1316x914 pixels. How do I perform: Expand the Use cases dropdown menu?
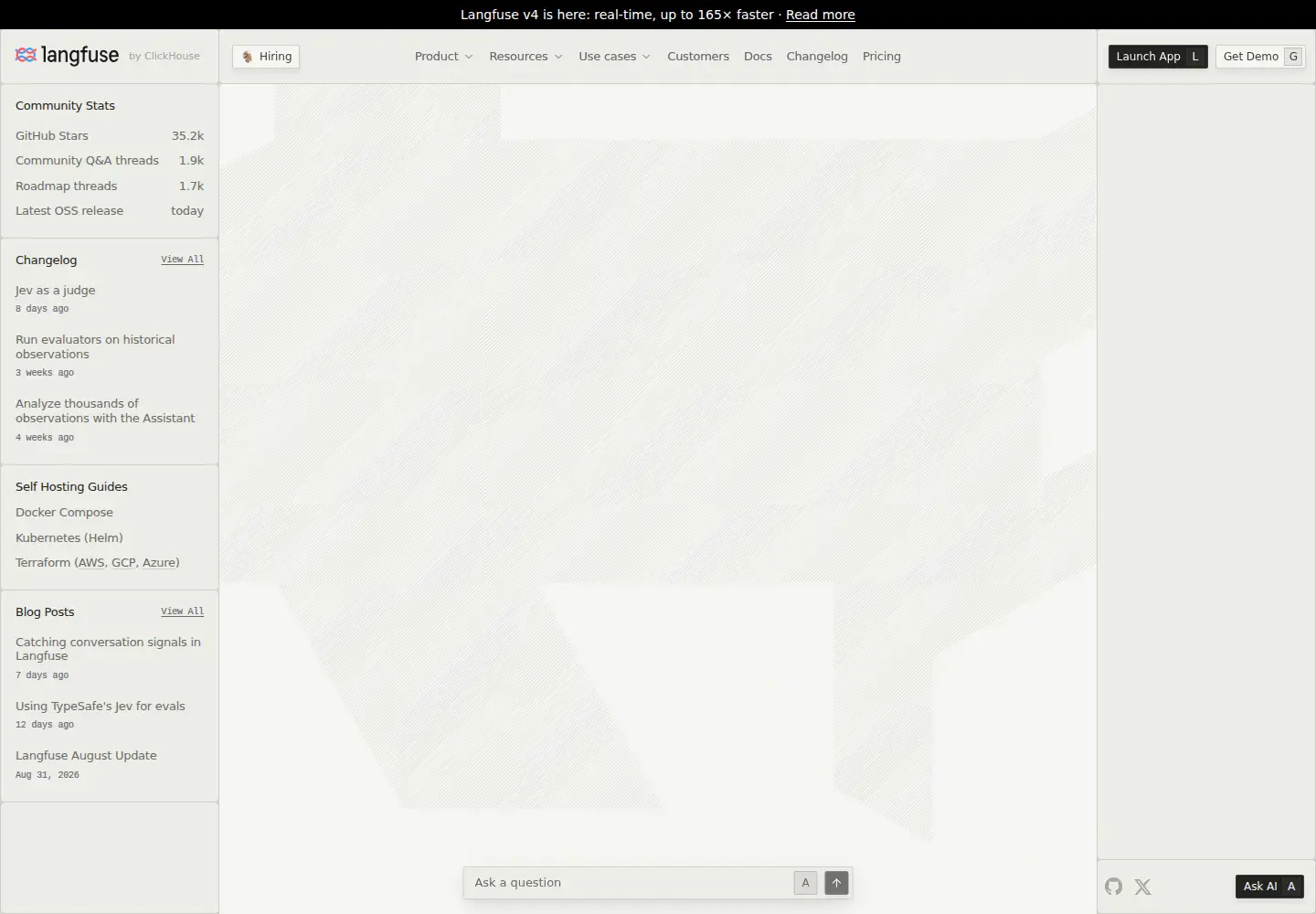tap(614, 57)
